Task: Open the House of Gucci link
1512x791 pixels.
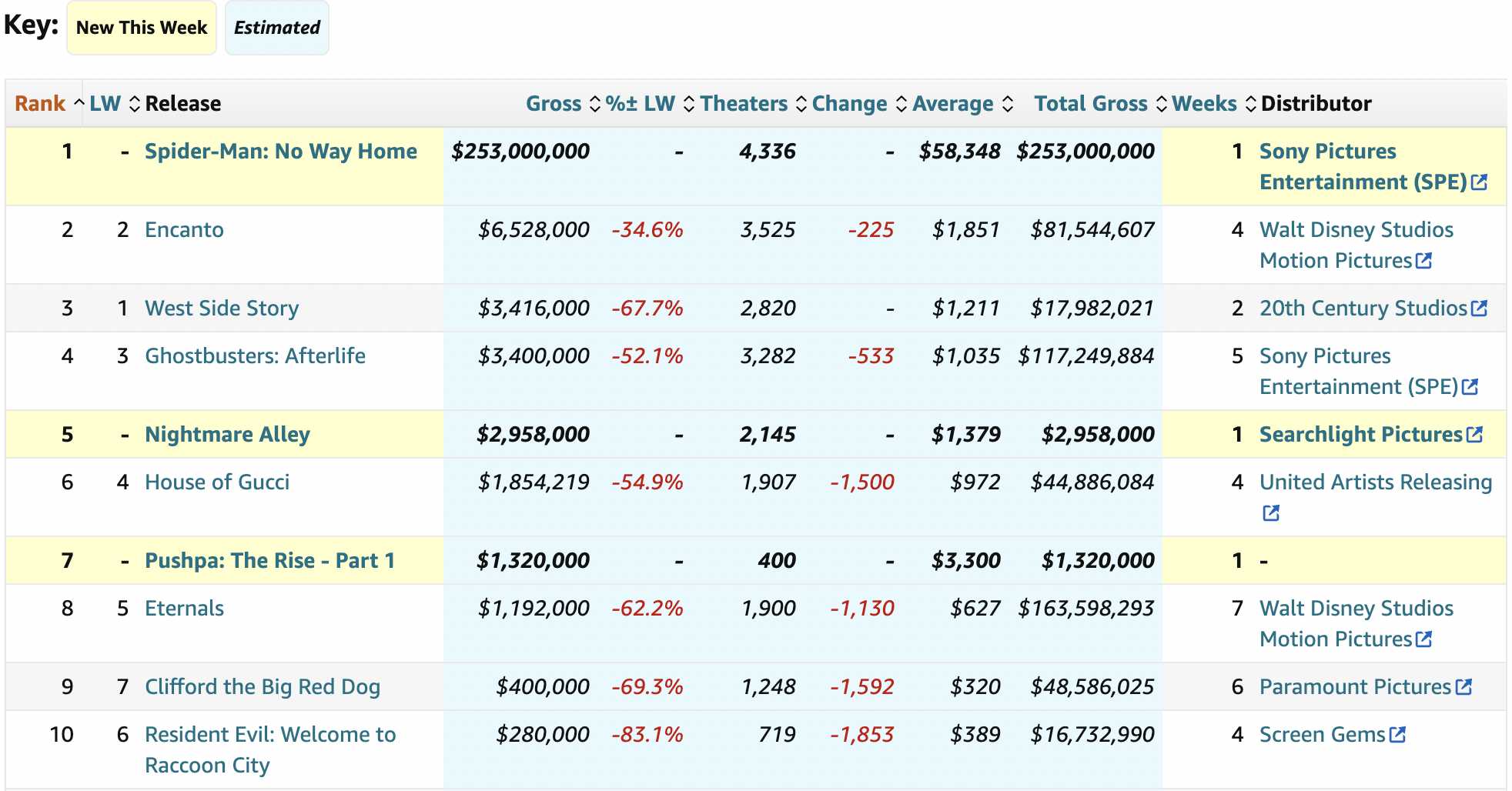Action: click(217, 482)
